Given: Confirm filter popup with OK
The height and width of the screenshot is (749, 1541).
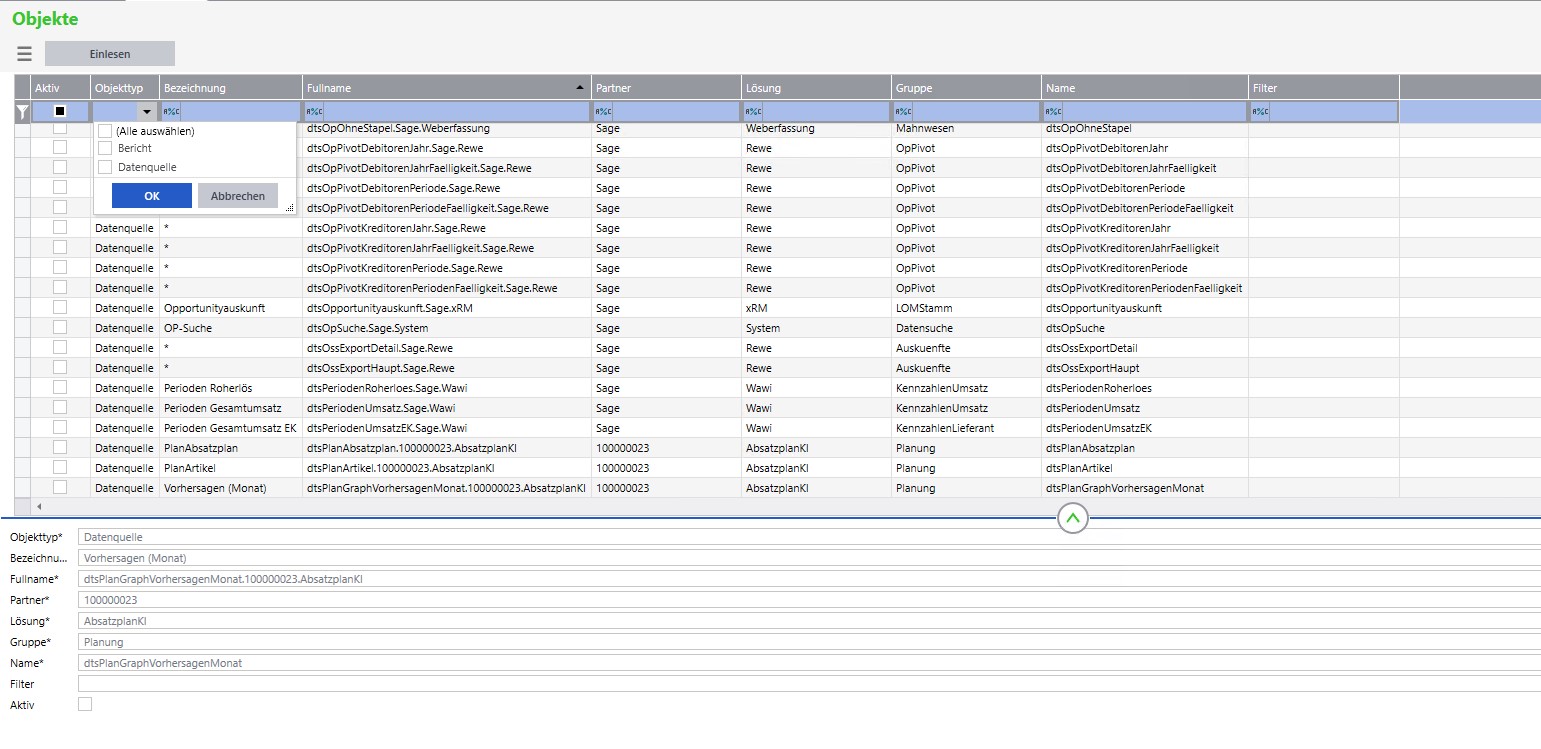Looking at the screenshot, I should [152, 196].
